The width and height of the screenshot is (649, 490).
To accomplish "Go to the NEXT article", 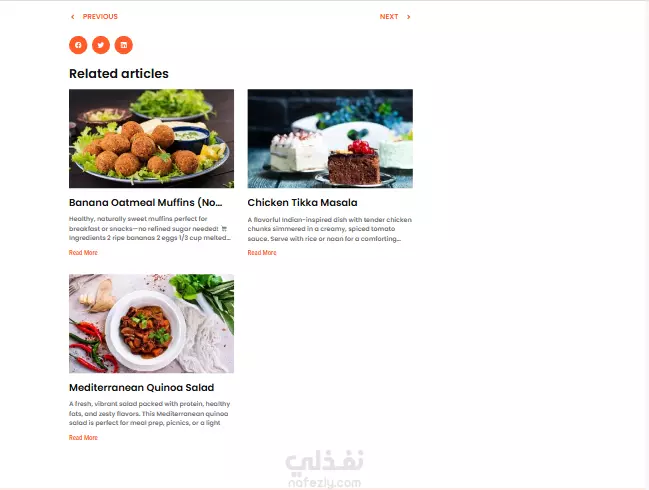I will [x=389, y=17].
